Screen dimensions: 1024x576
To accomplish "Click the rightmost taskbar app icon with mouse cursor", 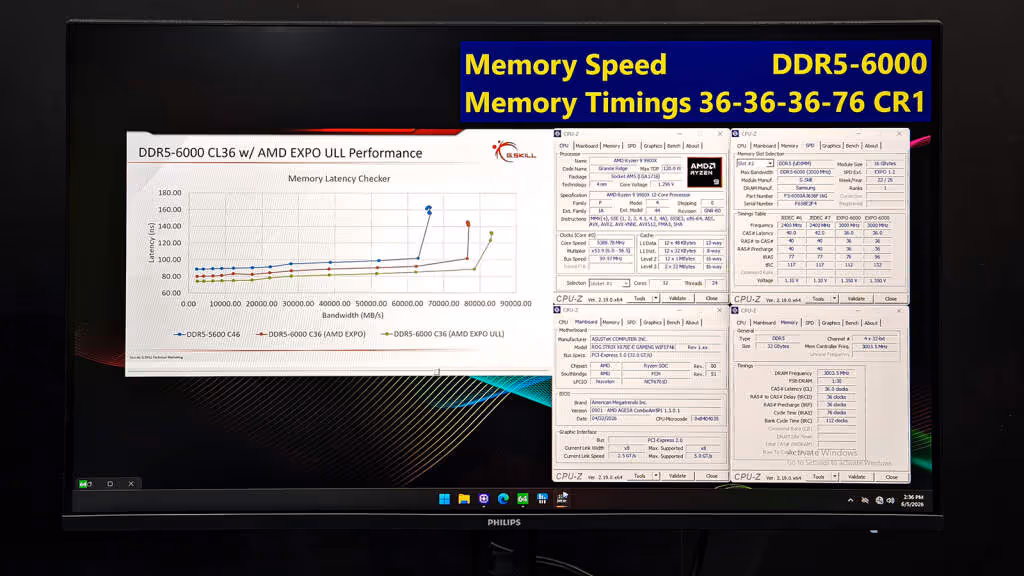I will pos(562,499).
